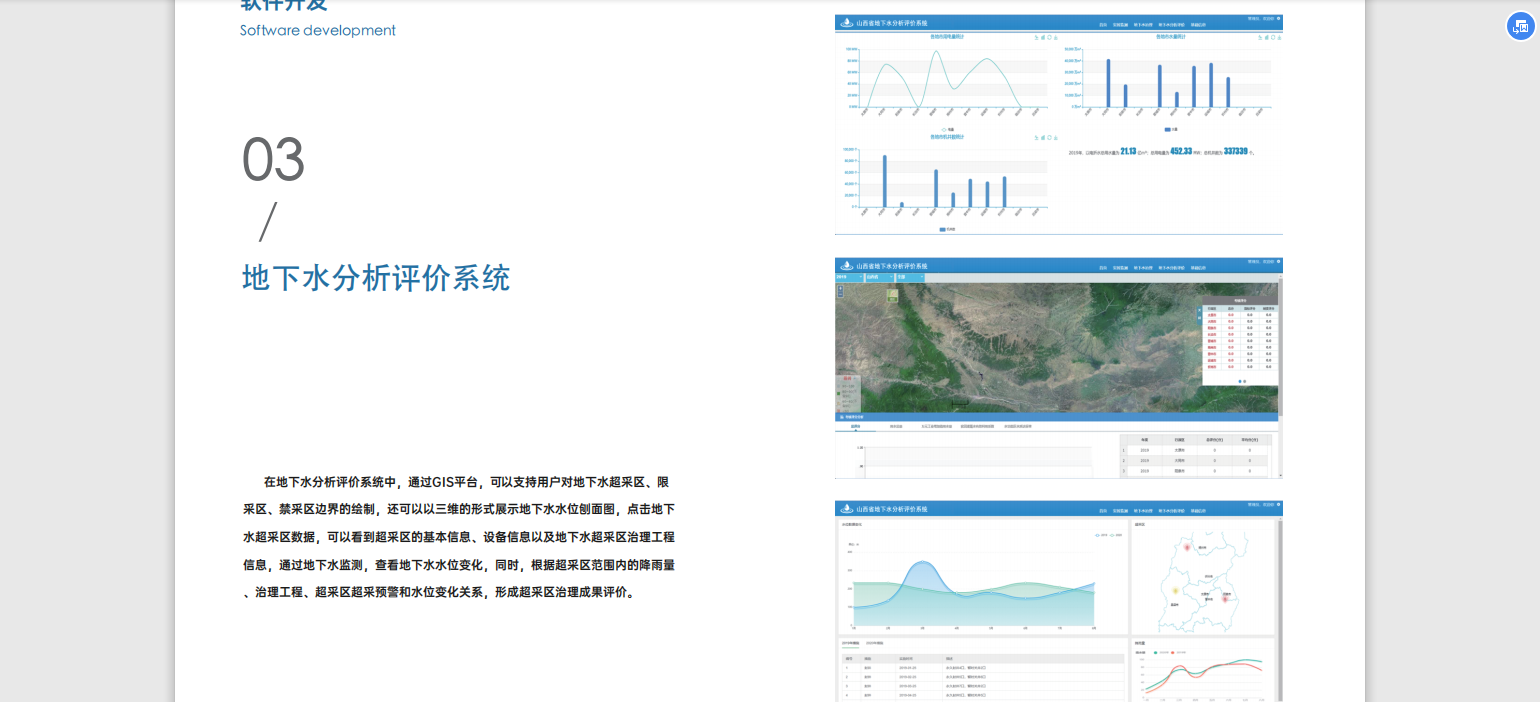This screenshot has width=1540, height=702.
Task: Zoom in on the satellite map with the plus button
Action: pos(840,288)
